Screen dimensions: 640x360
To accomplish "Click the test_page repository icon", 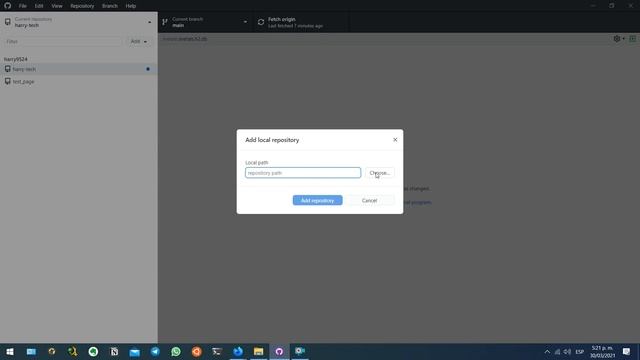I will [8, 81].
